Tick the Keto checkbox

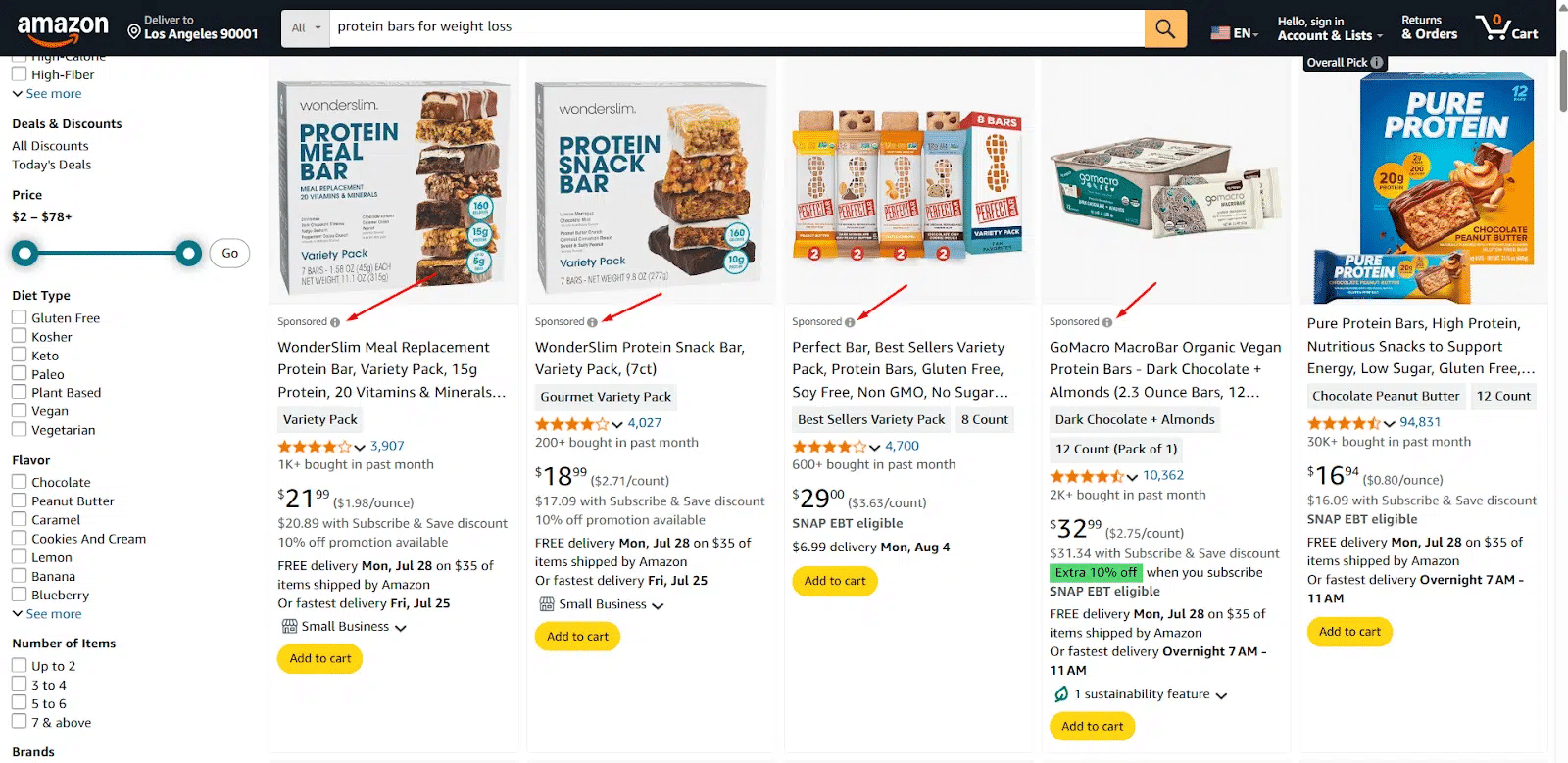19,356
